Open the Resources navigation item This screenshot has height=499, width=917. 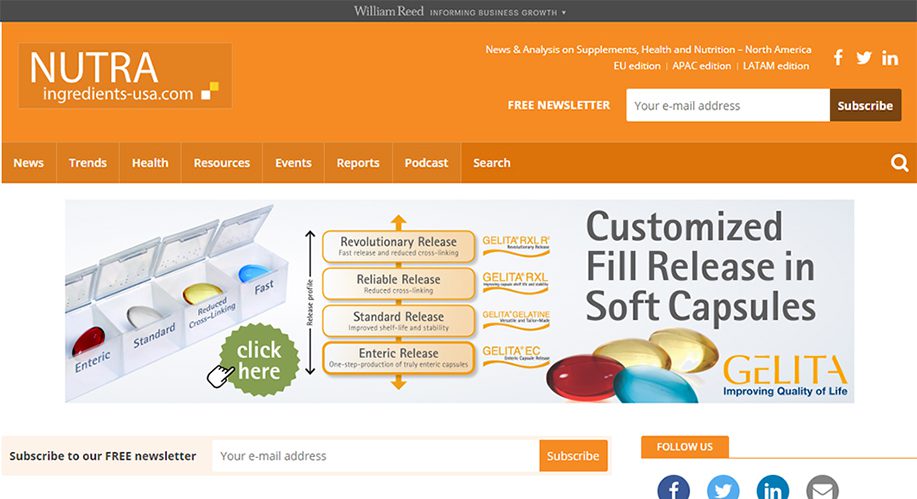click(222, 163)
